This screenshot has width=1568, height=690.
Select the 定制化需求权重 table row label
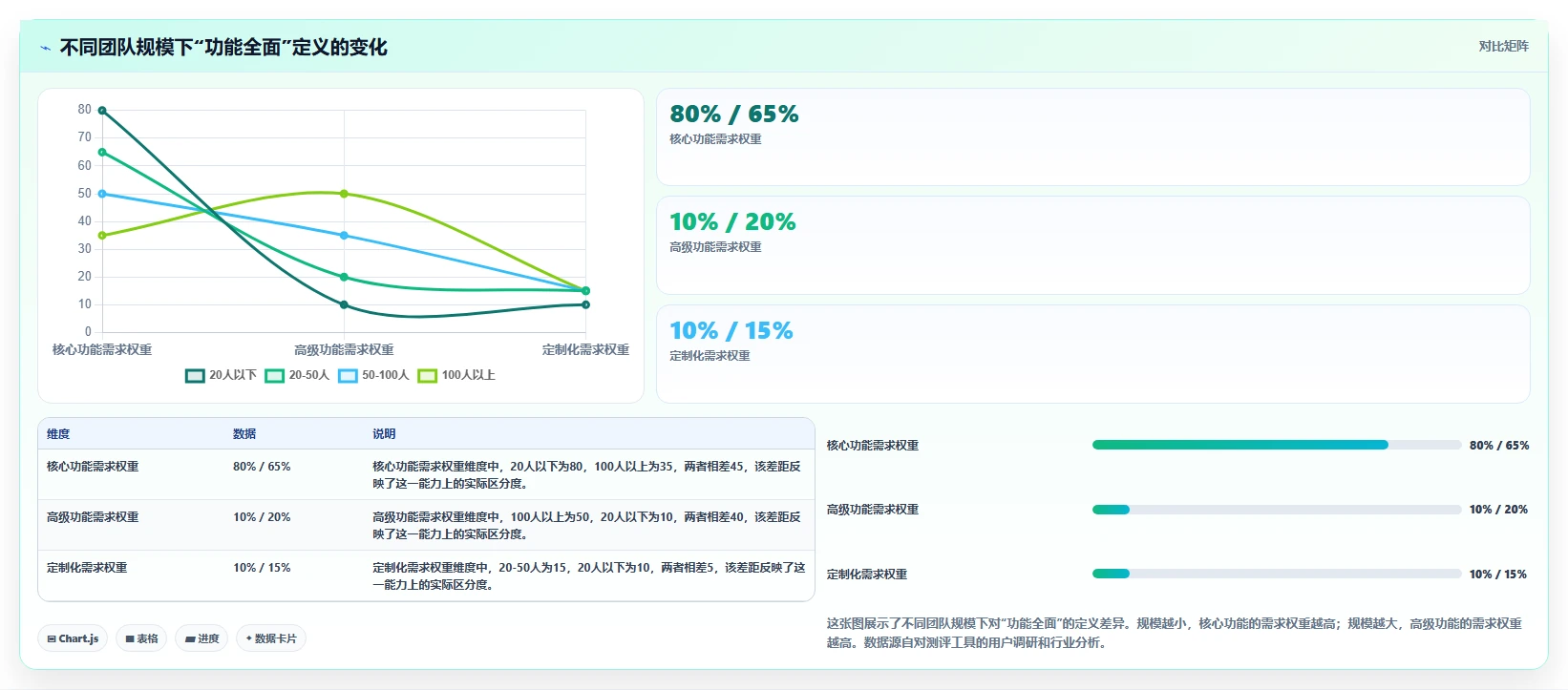[x=87, y=568]
